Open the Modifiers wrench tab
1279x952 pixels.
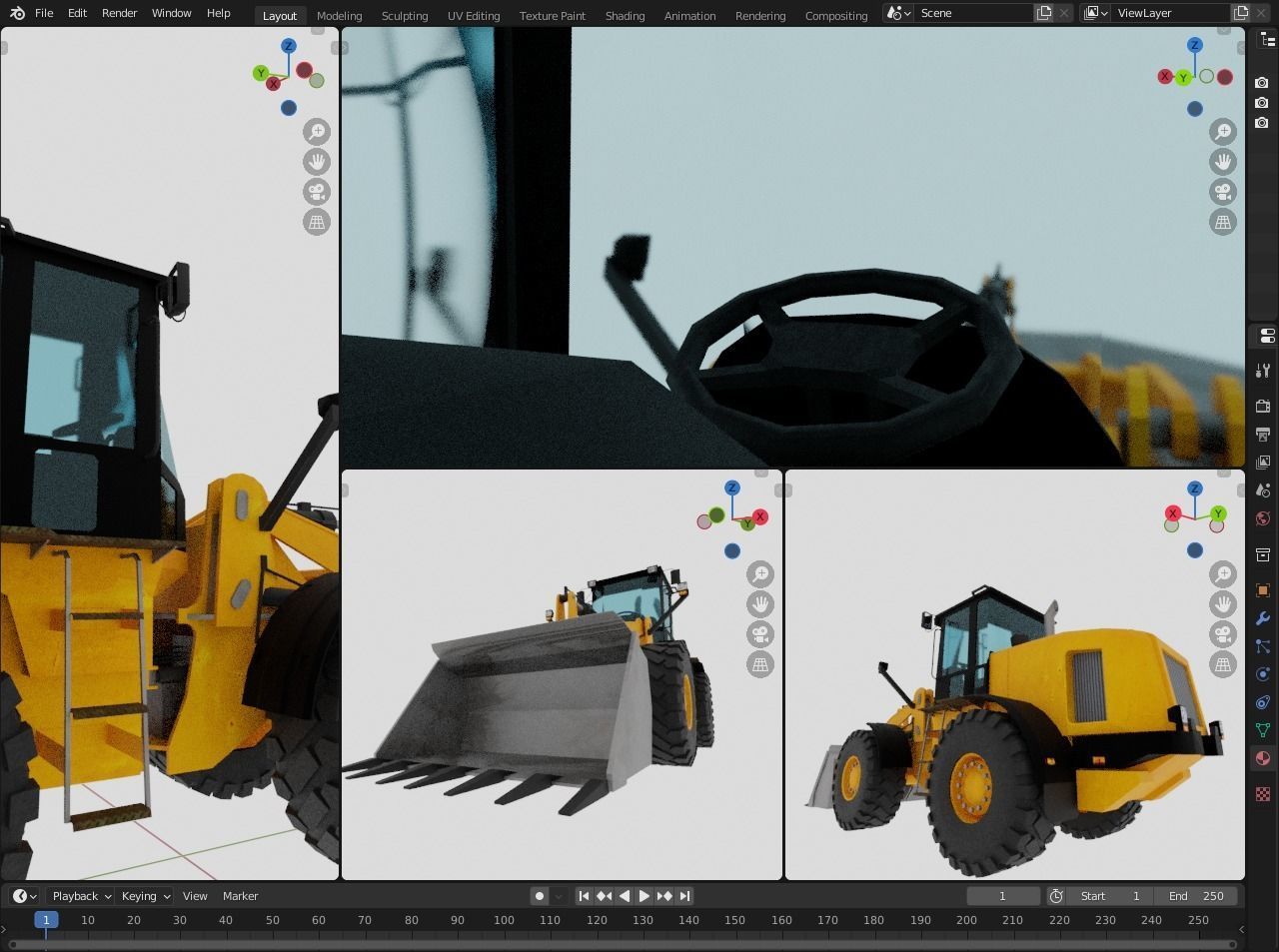pyautogui.click(x=1263, y=618)
